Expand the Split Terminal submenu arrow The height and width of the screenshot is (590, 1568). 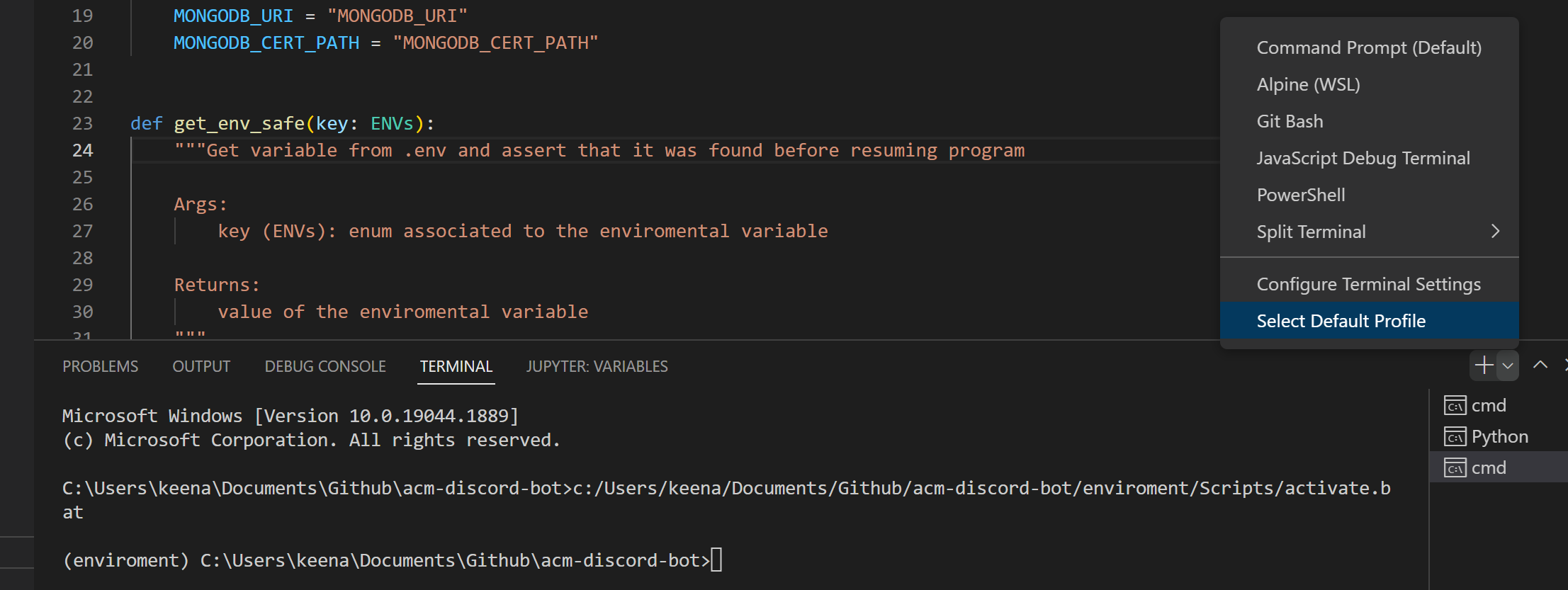point(1495,232)
